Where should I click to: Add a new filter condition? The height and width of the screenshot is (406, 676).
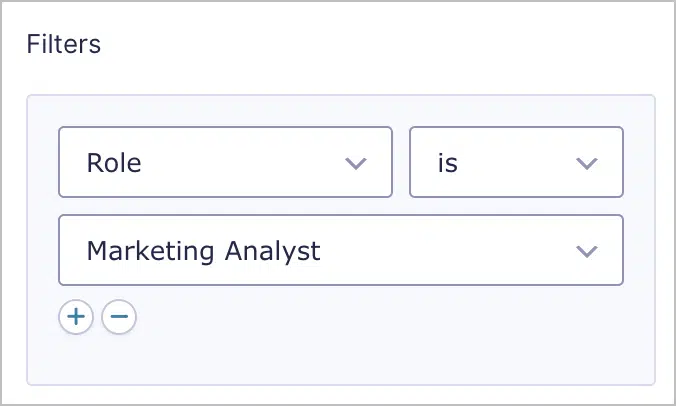(x=75, y=317)
